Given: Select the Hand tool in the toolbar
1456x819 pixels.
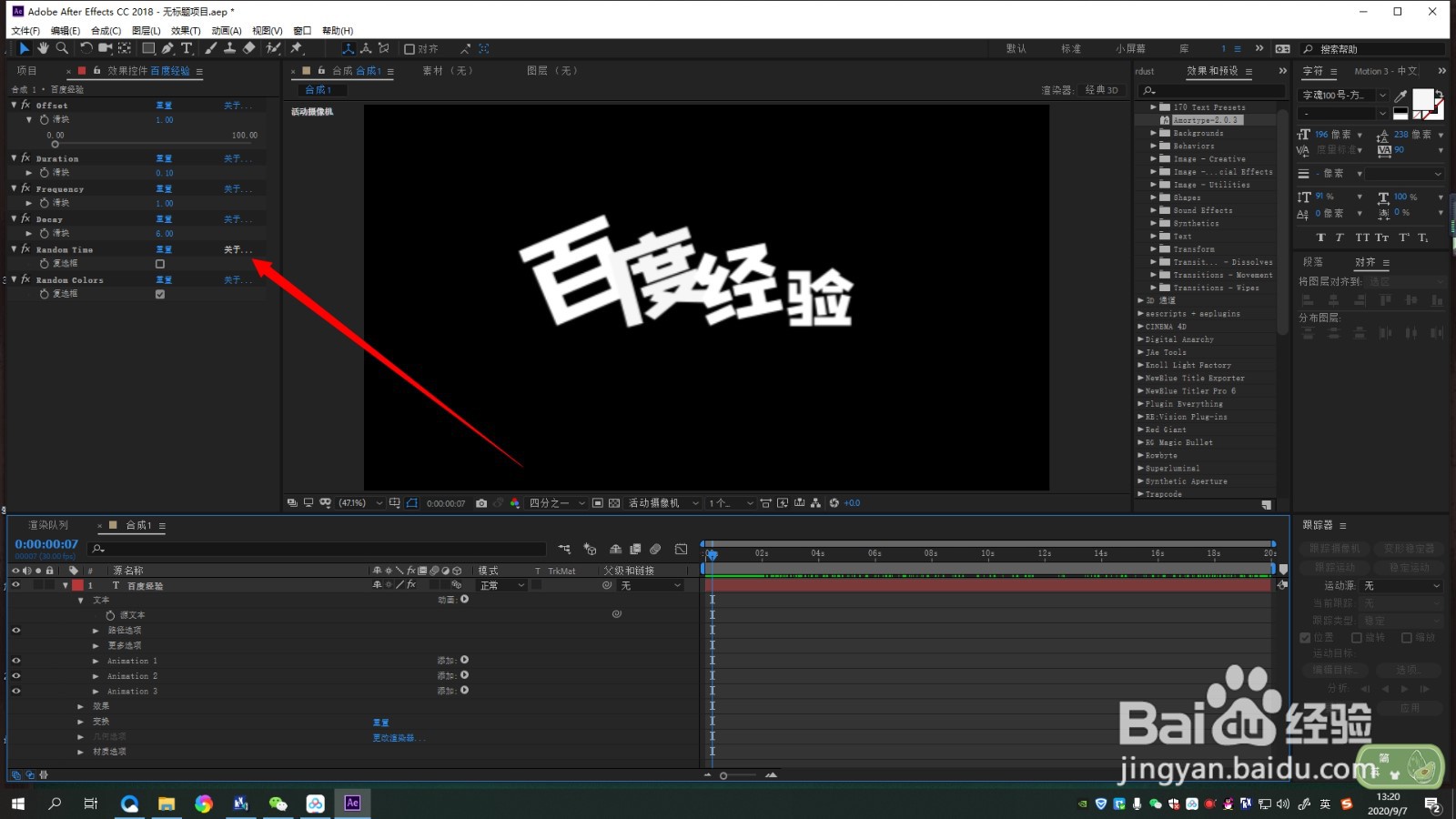Looking at the screenshot, I should (x=42, y=48).
